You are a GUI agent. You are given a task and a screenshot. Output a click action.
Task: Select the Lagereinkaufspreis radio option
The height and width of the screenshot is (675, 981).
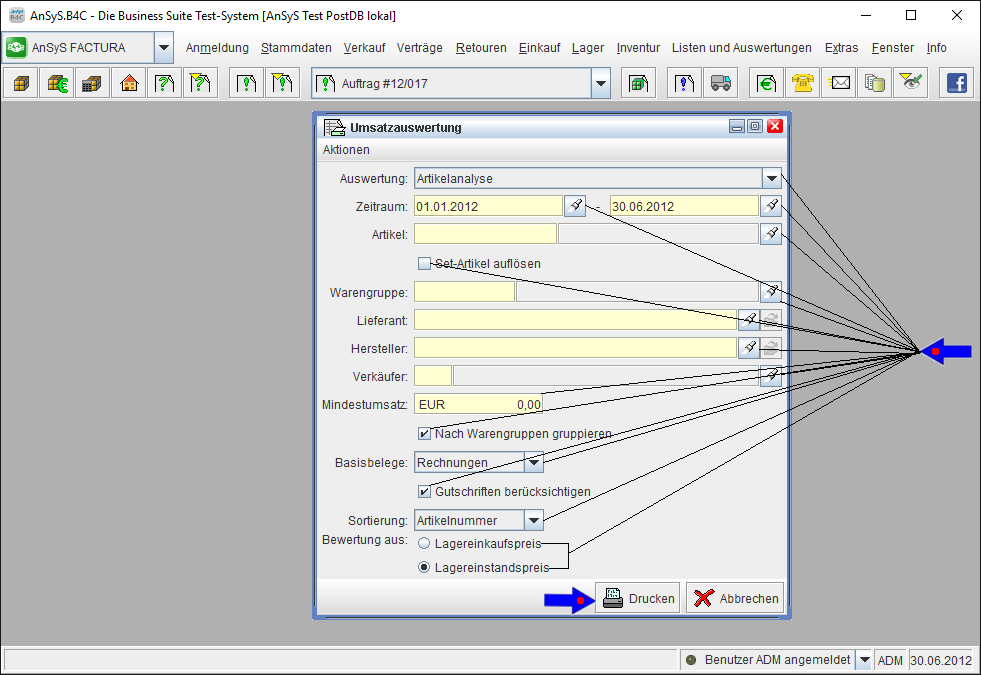(x=424, y=543)
